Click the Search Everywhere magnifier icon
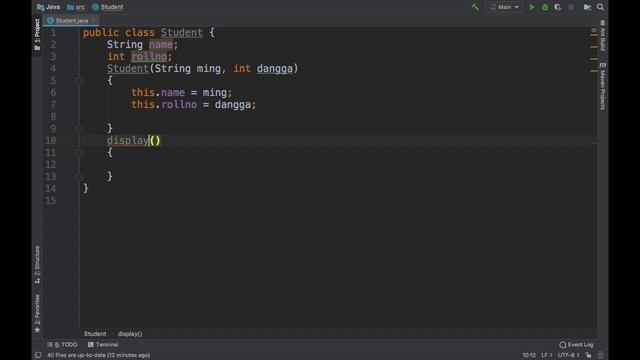 coord(600,7)
